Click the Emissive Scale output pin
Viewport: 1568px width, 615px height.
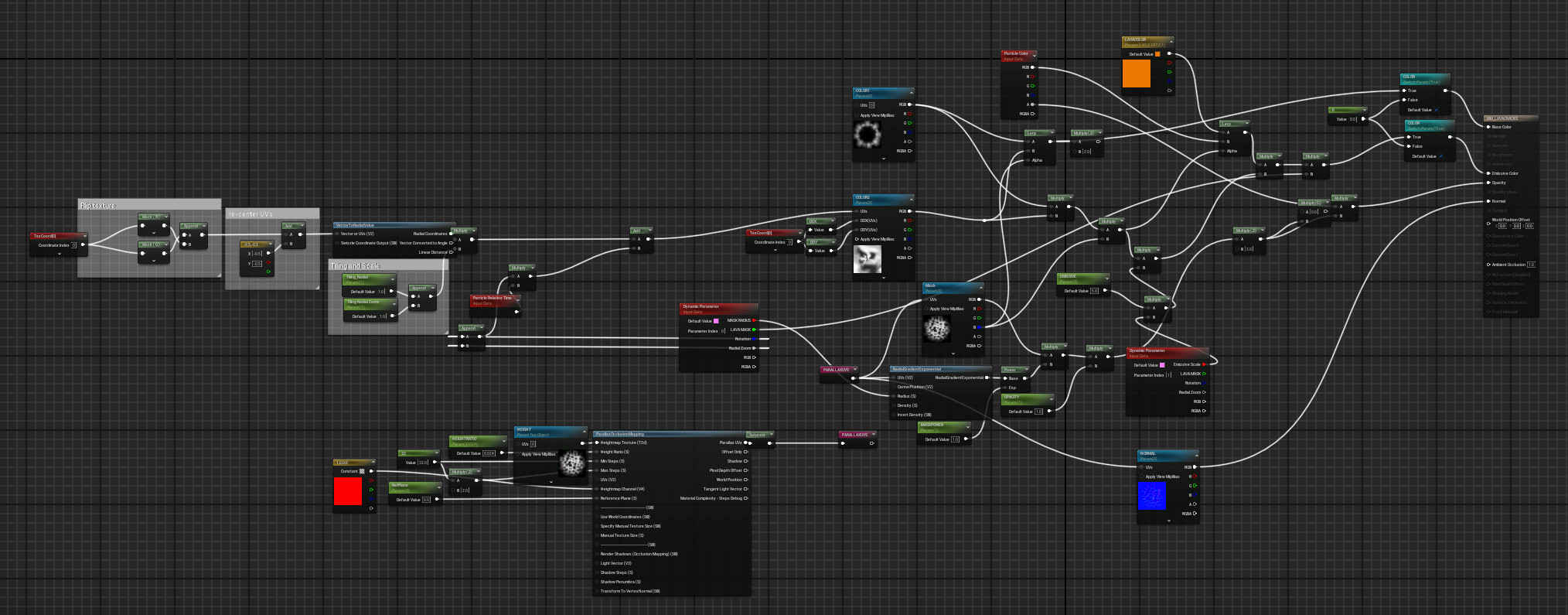click(x=1204, y=364)
